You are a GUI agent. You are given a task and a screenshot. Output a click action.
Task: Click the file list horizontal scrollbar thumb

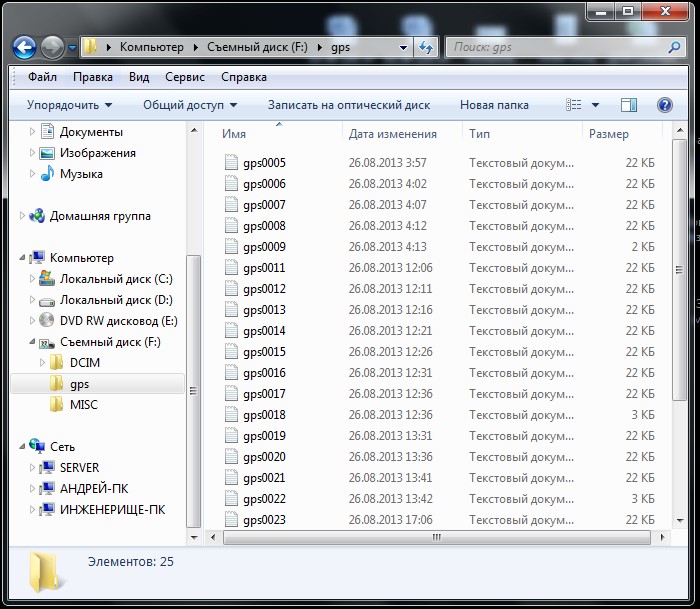(437, 537)
